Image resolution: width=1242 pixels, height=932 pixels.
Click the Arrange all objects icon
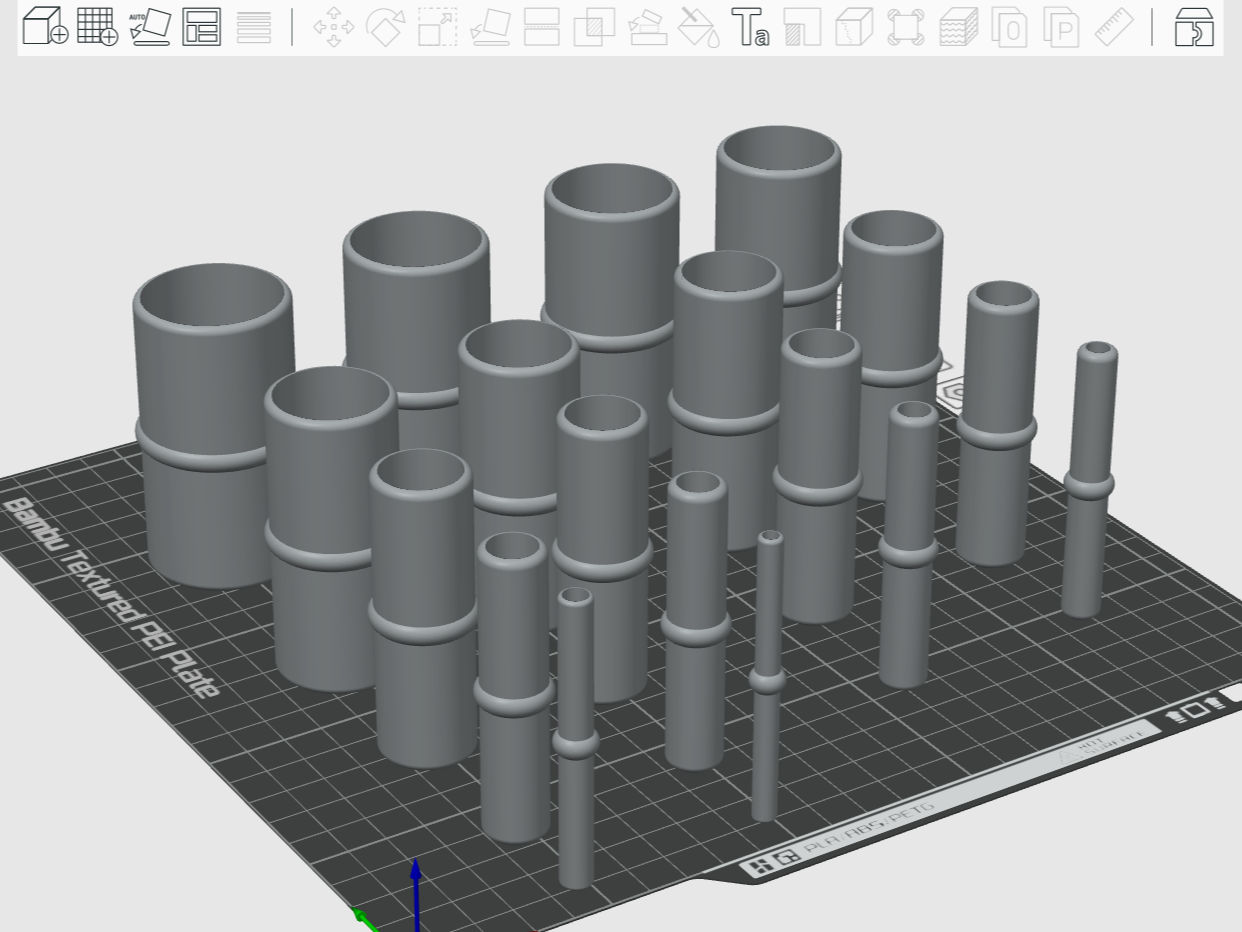[x=202, y=27]
